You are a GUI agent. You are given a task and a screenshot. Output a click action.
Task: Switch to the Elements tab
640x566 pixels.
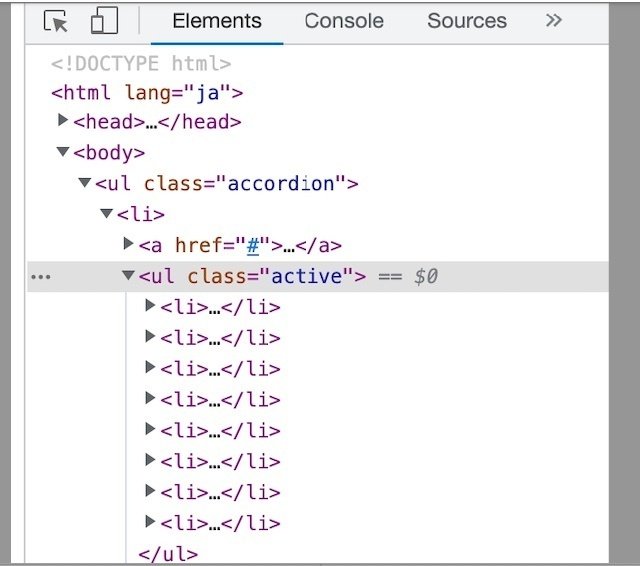pyautogui.click(x=217, y=21)
